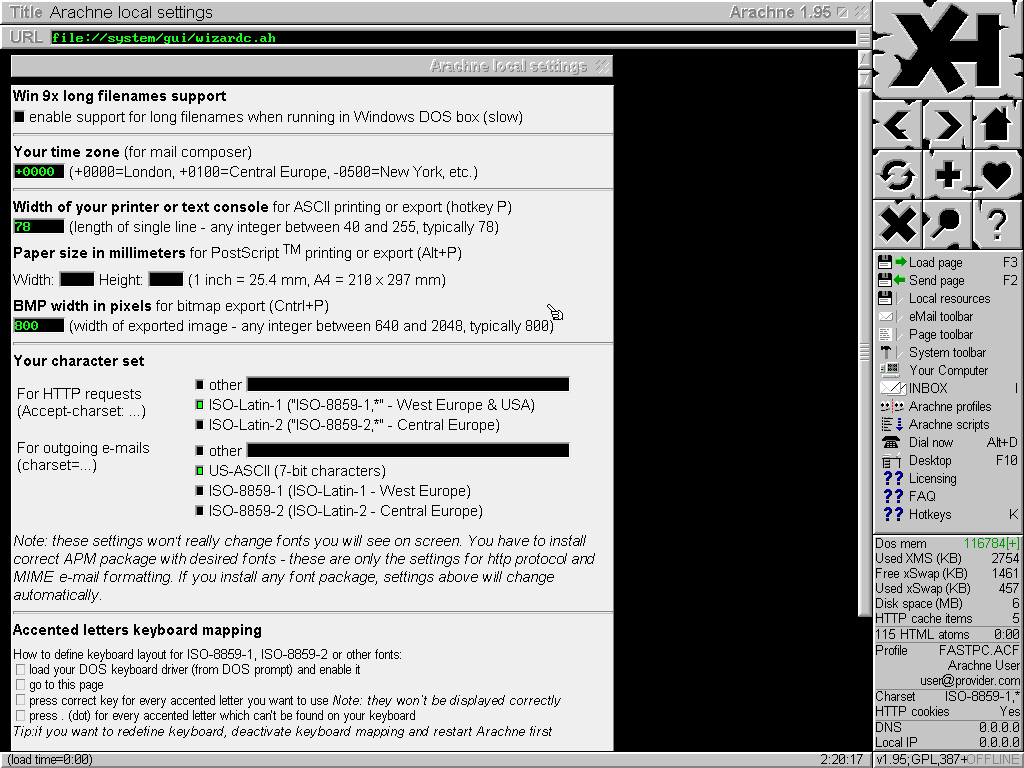Go back with the left arrow button
The width and height of the screenshot is (1024, 768).
(897, 124)
